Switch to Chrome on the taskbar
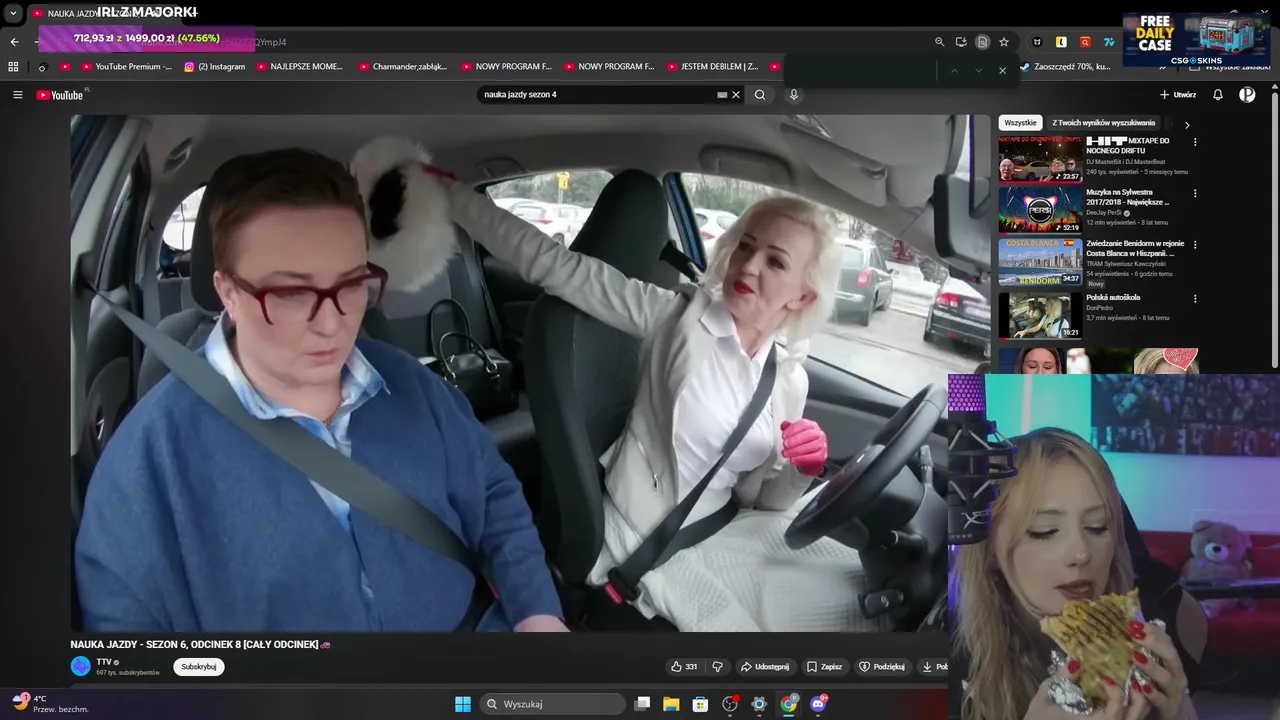This screenshot has height=720, width=1280. pos(789,704)
